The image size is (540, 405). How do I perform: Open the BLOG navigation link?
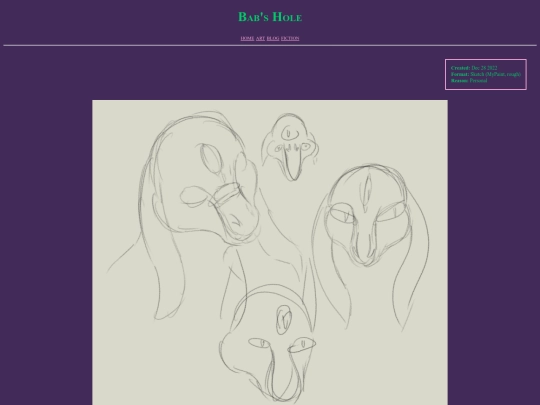[x=273, y=38]
